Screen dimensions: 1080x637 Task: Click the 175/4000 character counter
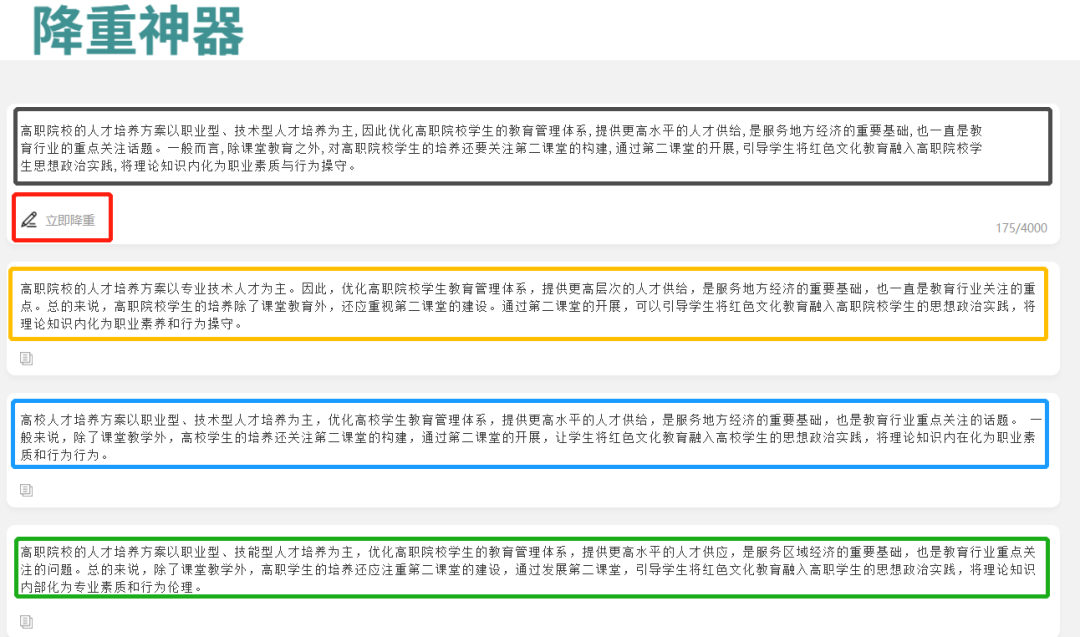point(1021,228)
